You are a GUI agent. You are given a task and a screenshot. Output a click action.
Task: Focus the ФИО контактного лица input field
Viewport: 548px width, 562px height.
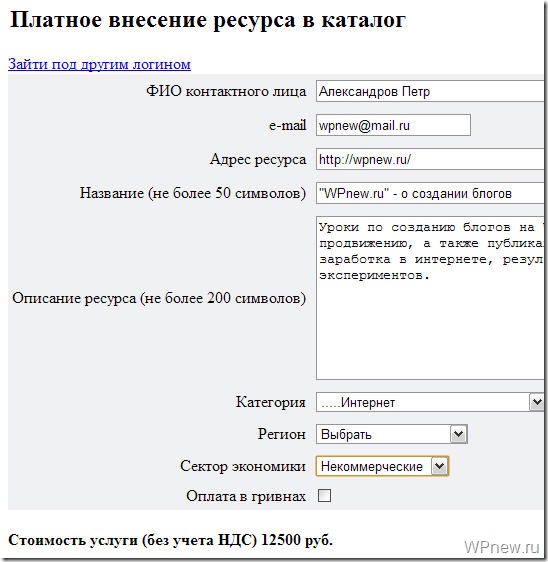coord(430,91)
